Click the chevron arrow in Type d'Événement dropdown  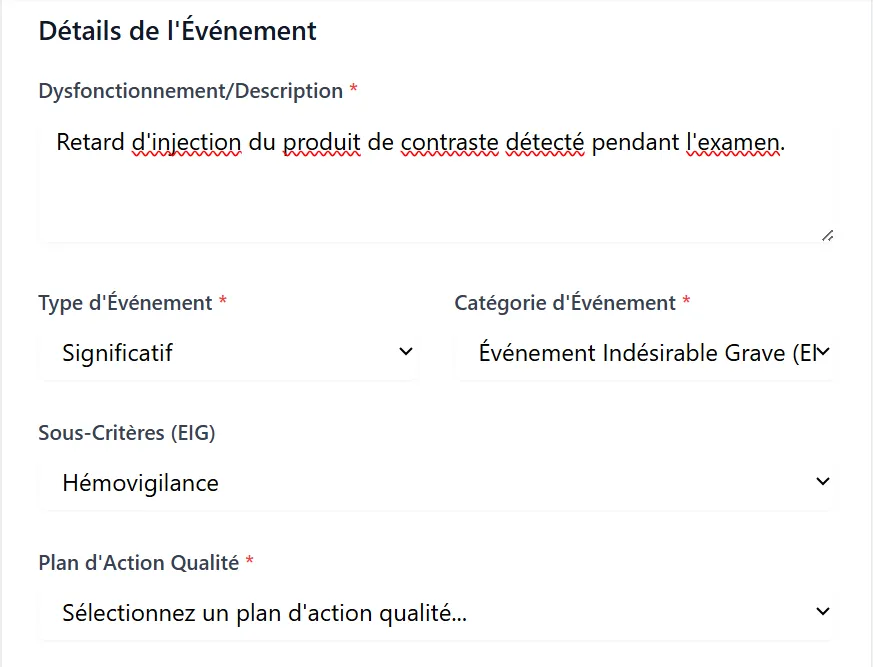coord(406,352)
